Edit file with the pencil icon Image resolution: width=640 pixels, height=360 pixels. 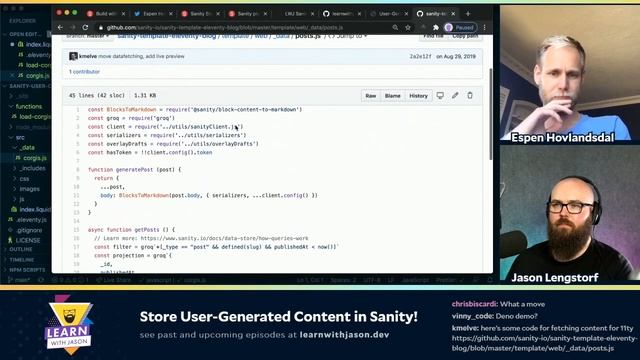[455, 96]
